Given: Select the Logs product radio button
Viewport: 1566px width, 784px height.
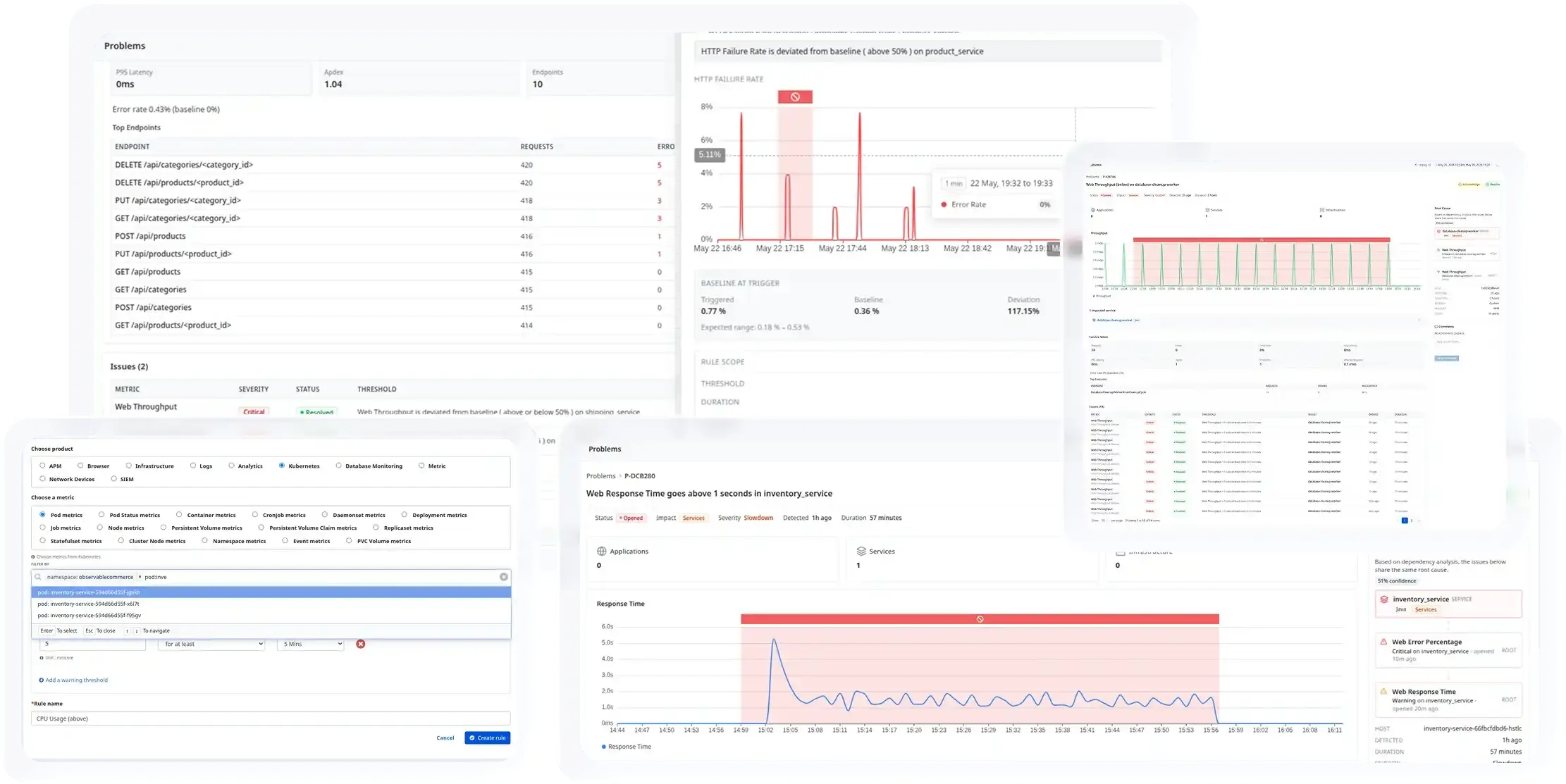Looking at the screenshot, I should (193, 466).
